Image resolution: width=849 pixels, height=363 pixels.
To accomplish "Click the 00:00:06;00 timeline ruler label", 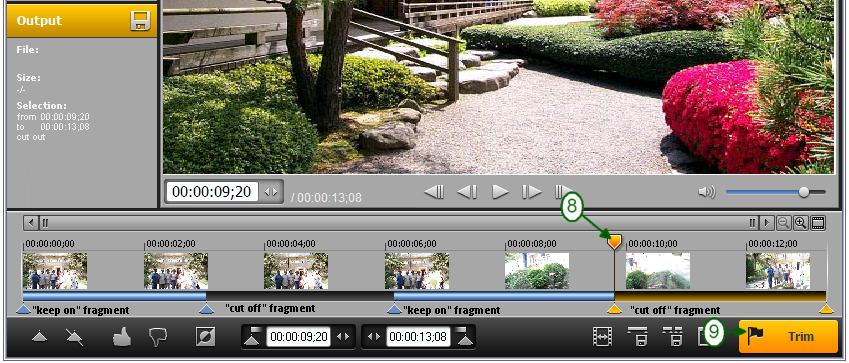I will click(412, 244).
